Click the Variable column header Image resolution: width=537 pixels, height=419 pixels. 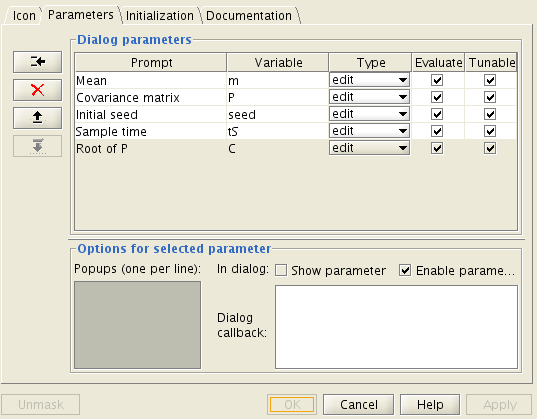pyautogui.click(x=278, y=62)
